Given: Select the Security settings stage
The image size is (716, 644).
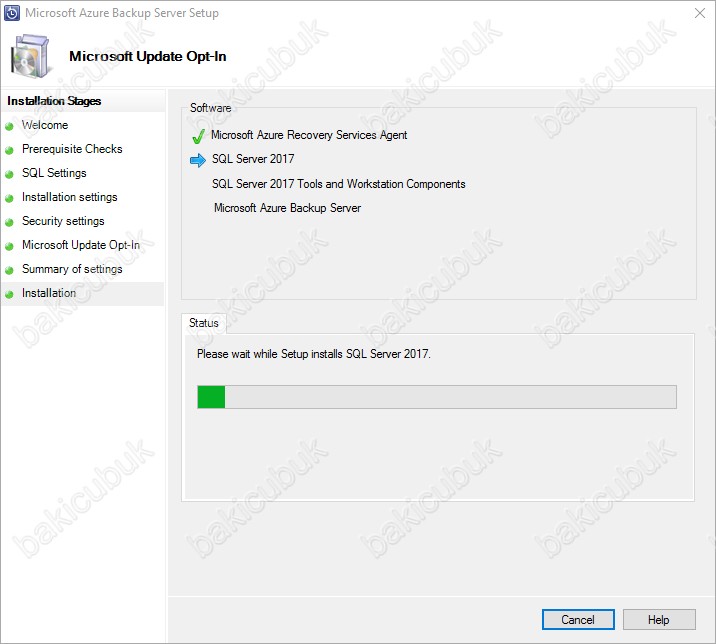Looking at the screenshot, I should point(63,221).
